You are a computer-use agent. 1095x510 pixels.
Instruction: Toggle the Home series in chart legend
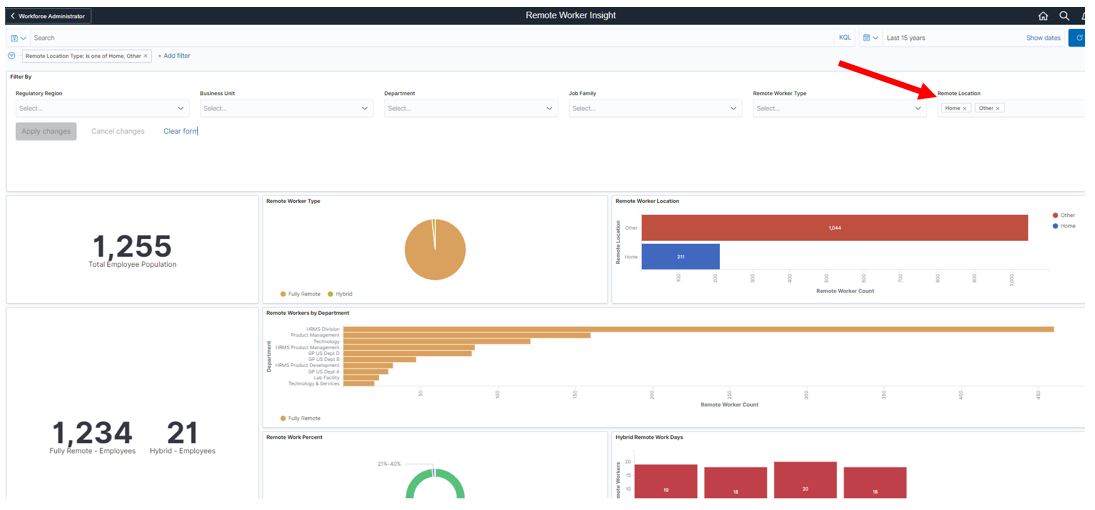click(1067, 226)
